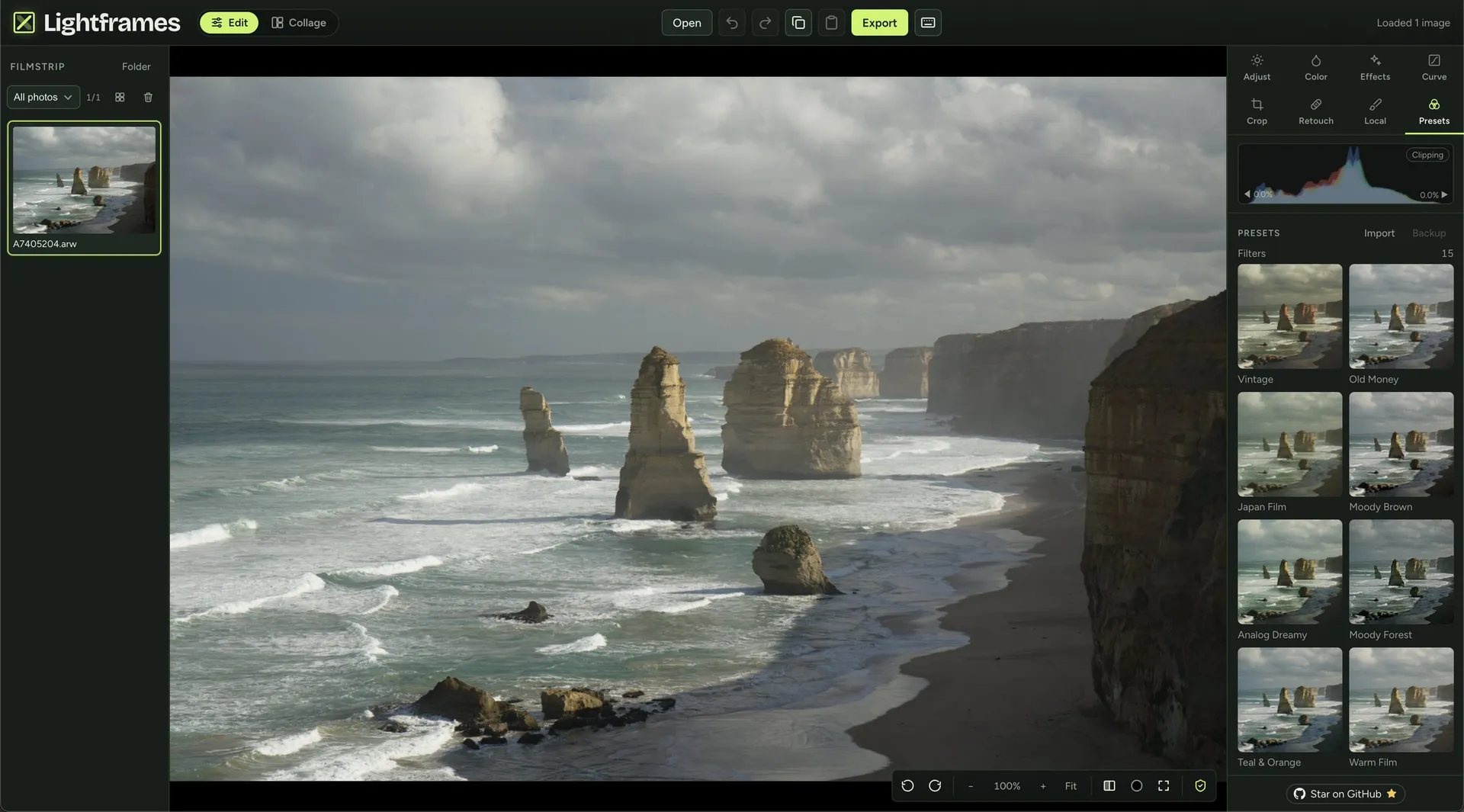Image resolution: width=1464 pixels, height=812 pixels.
Task: Rotate image counterclockwise
Action: tap(907, 786)
